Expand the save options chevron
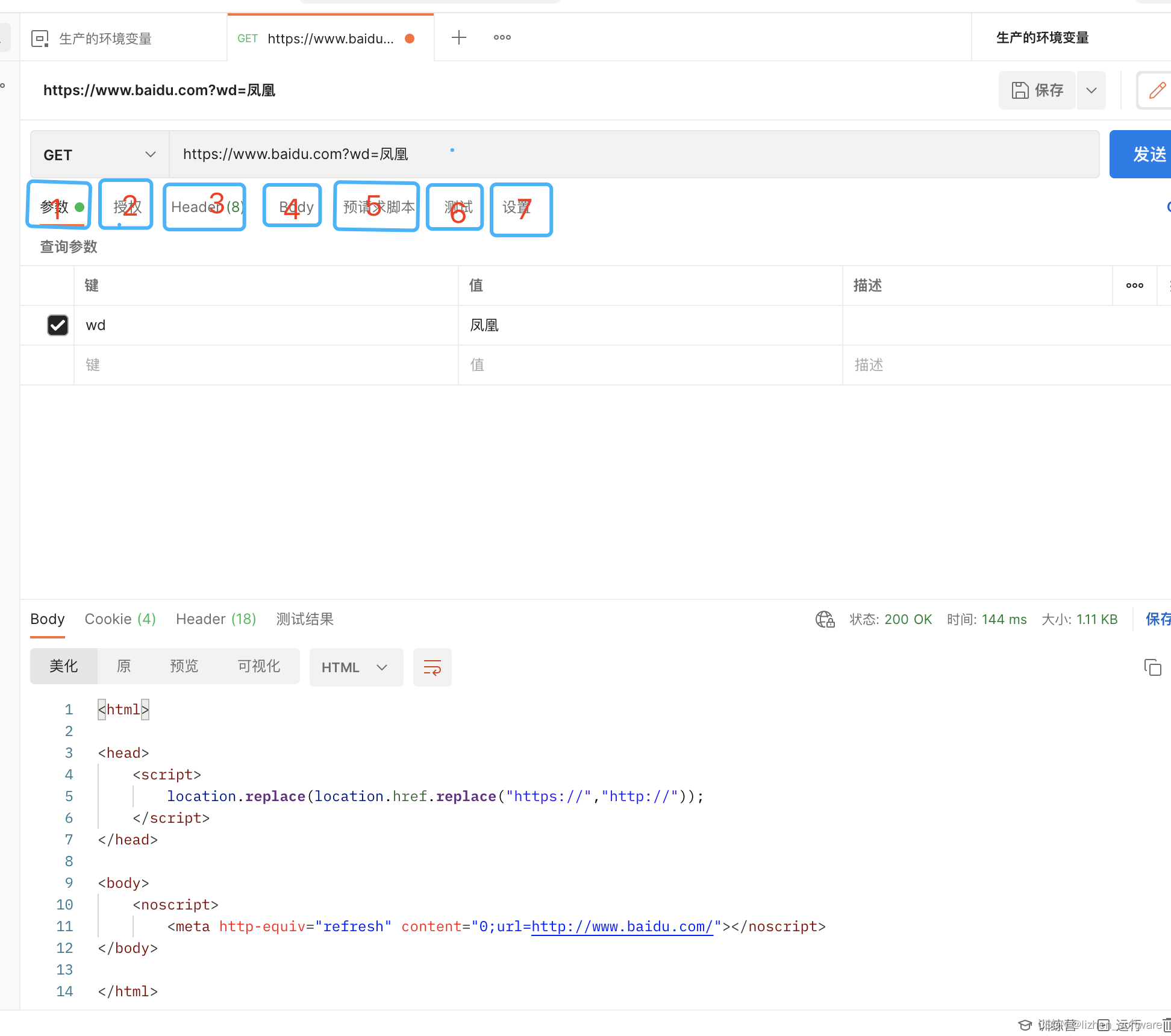Screen dimensions: 1171x1036 1091,90
